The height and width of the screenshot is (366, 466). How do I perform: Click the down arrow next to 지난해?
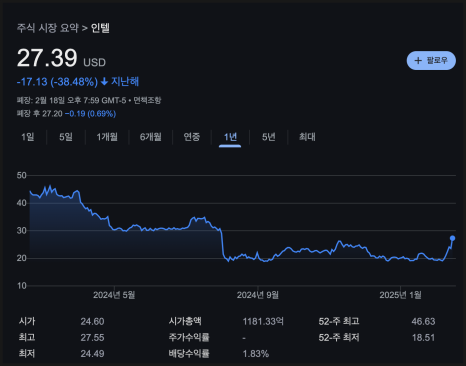click(104, 81)
